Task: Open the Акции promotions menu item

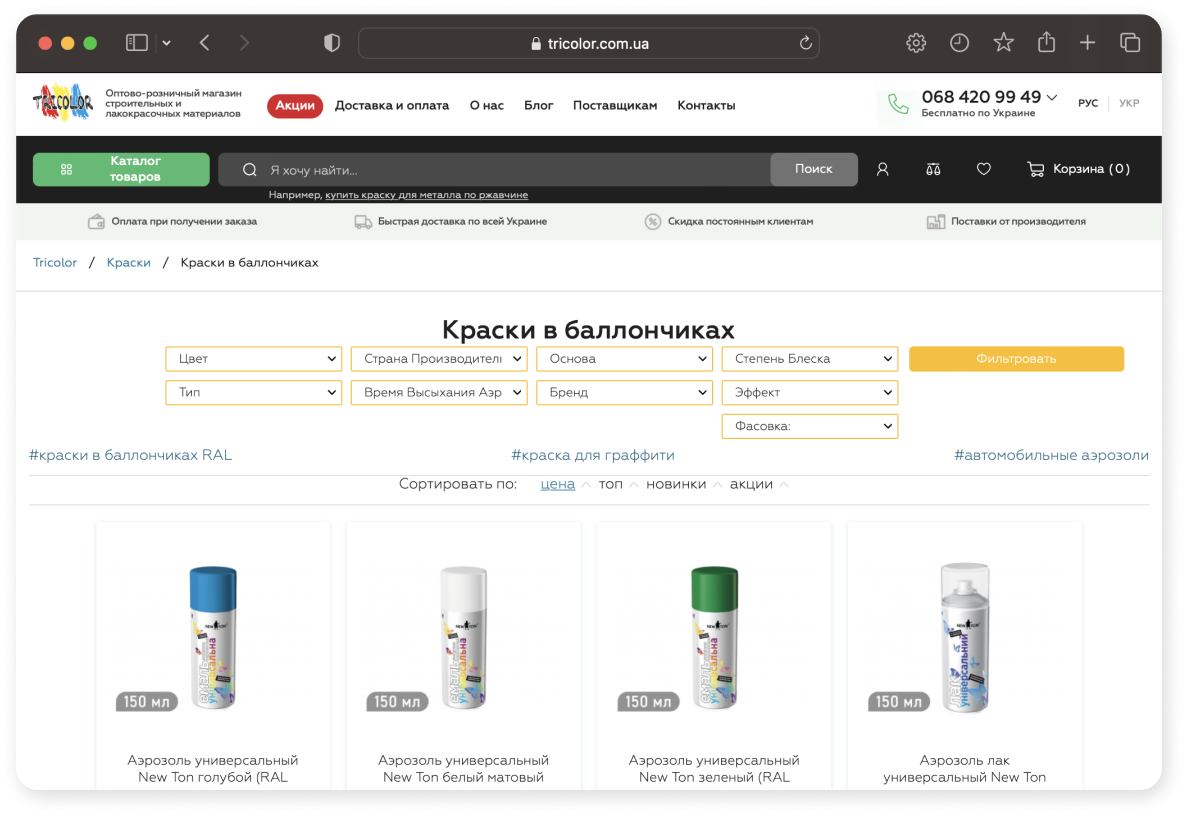Action: [295, 105]
